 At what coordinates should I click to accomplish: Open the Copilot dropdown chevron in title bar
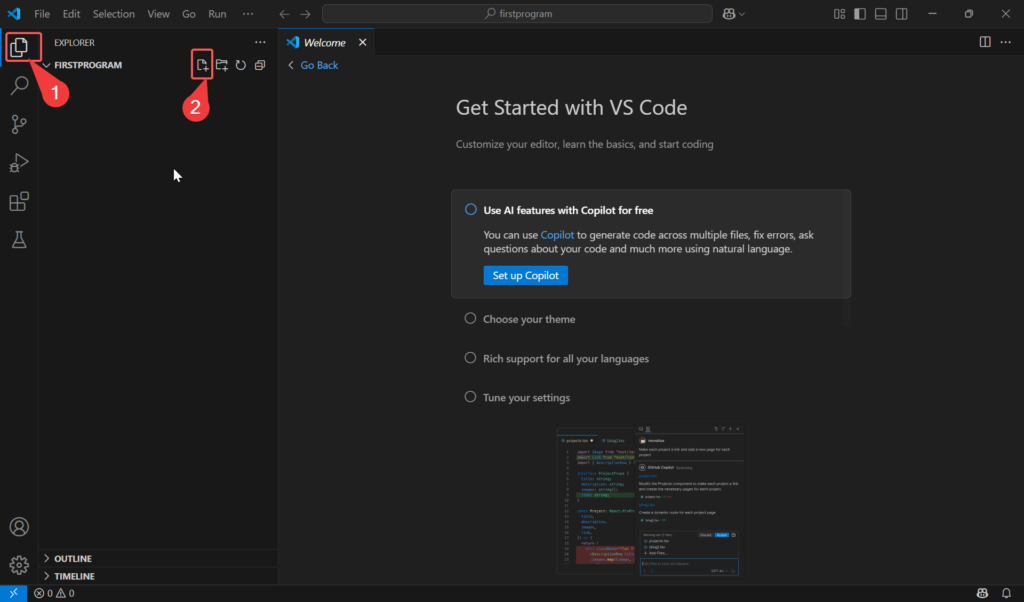742,14
